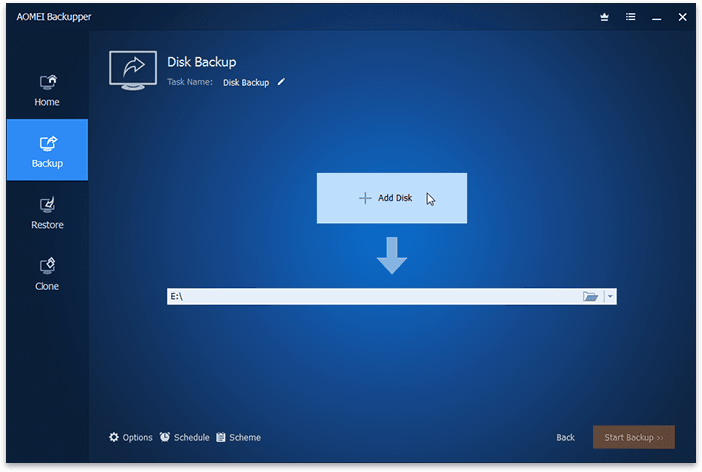
Task: Switch to the Clone section
Action: [47, 273]
